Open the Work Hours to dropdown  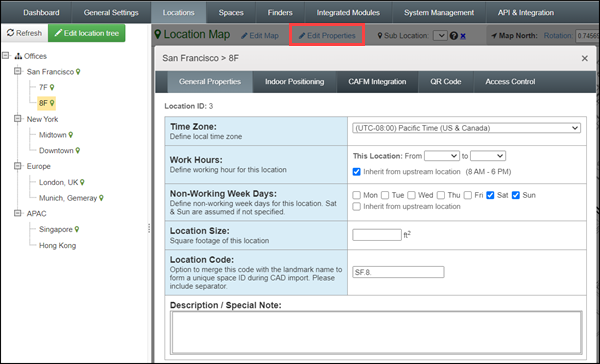[x=488, y=156]
